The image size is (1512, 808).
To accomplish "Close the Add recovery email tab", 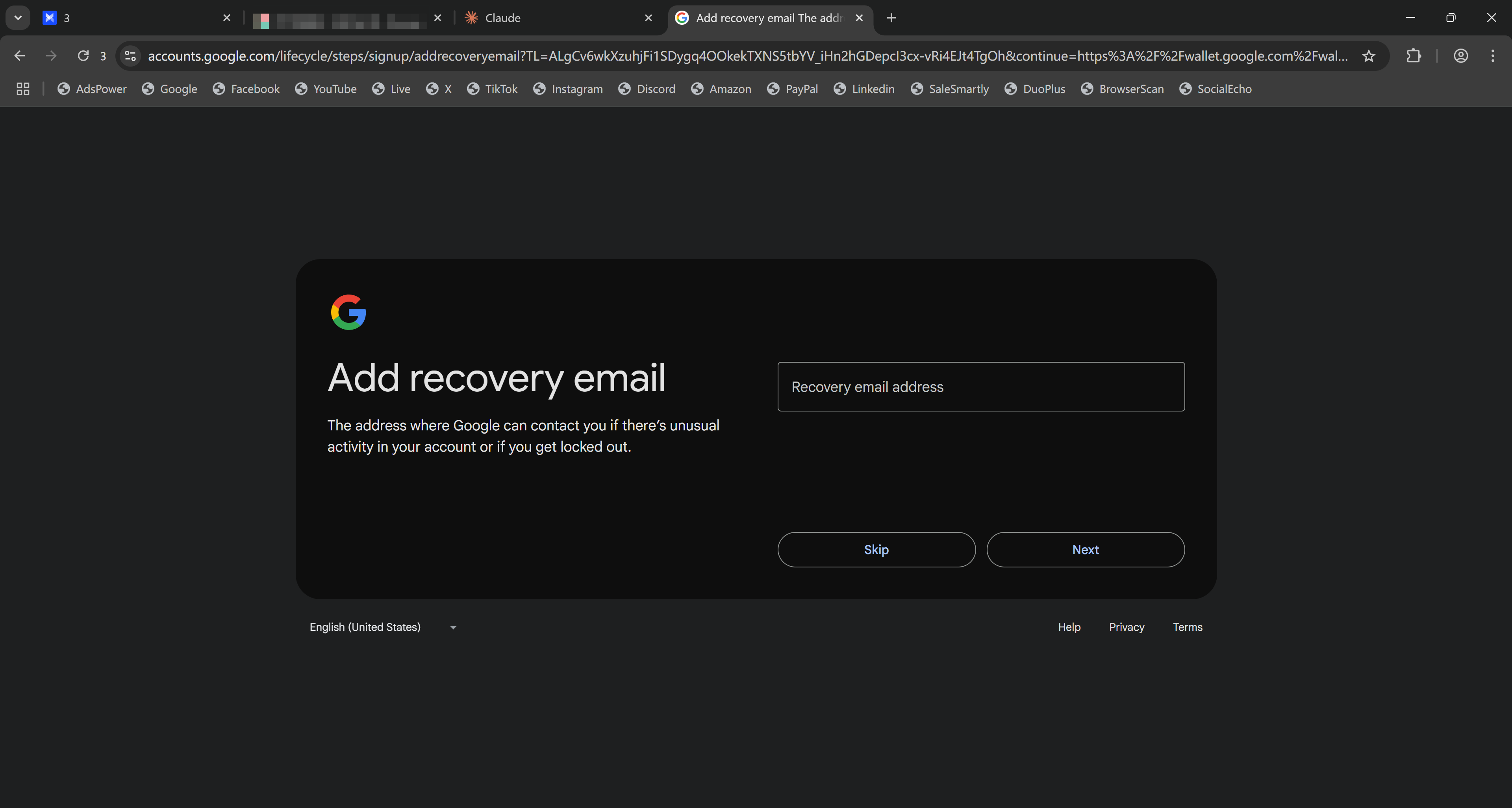I will click(859, 18).
